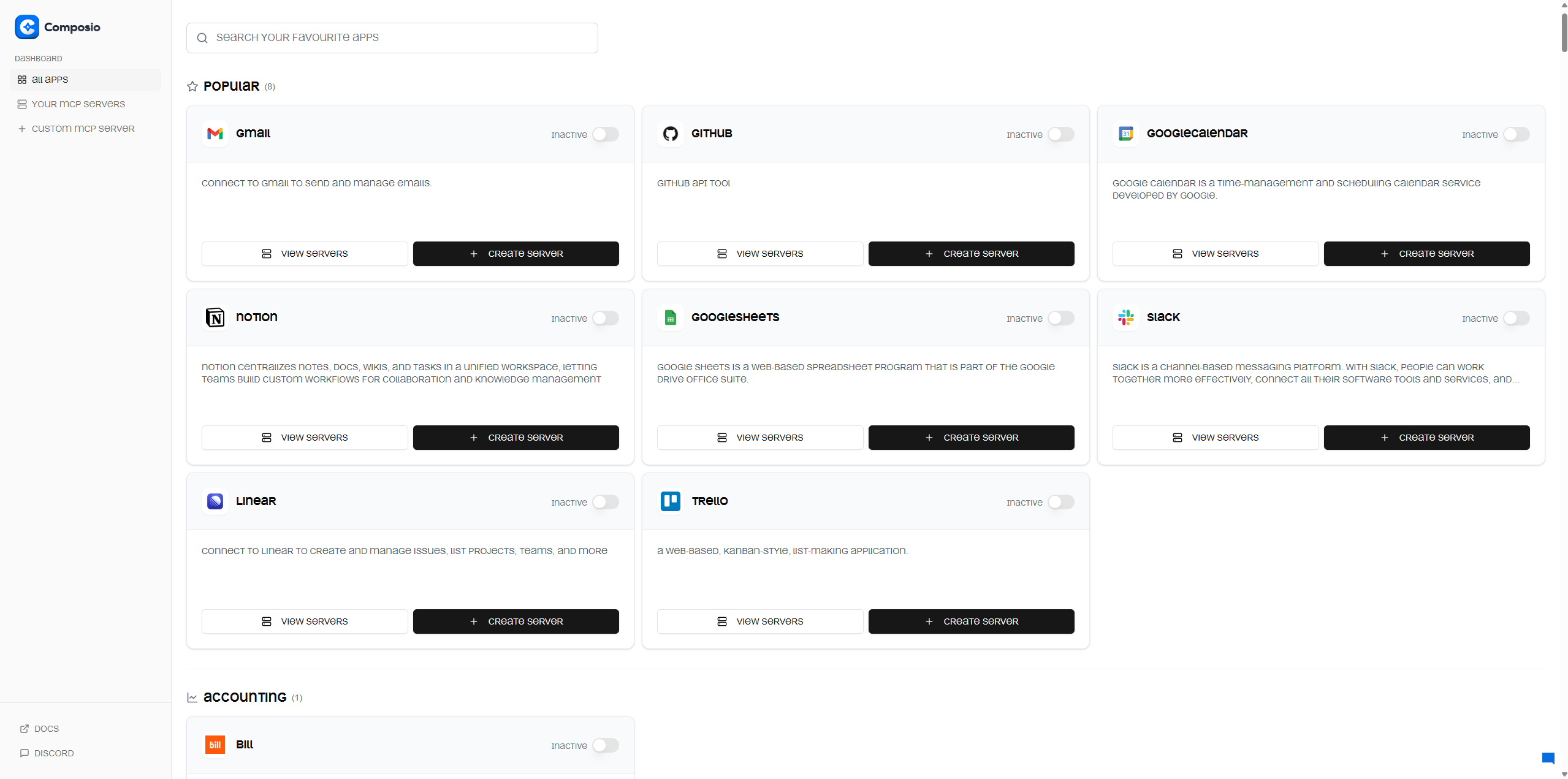Enable the GitHub inactive toggle
This screenshot has width=1568, height=779.
click(x=1061, y=134)
